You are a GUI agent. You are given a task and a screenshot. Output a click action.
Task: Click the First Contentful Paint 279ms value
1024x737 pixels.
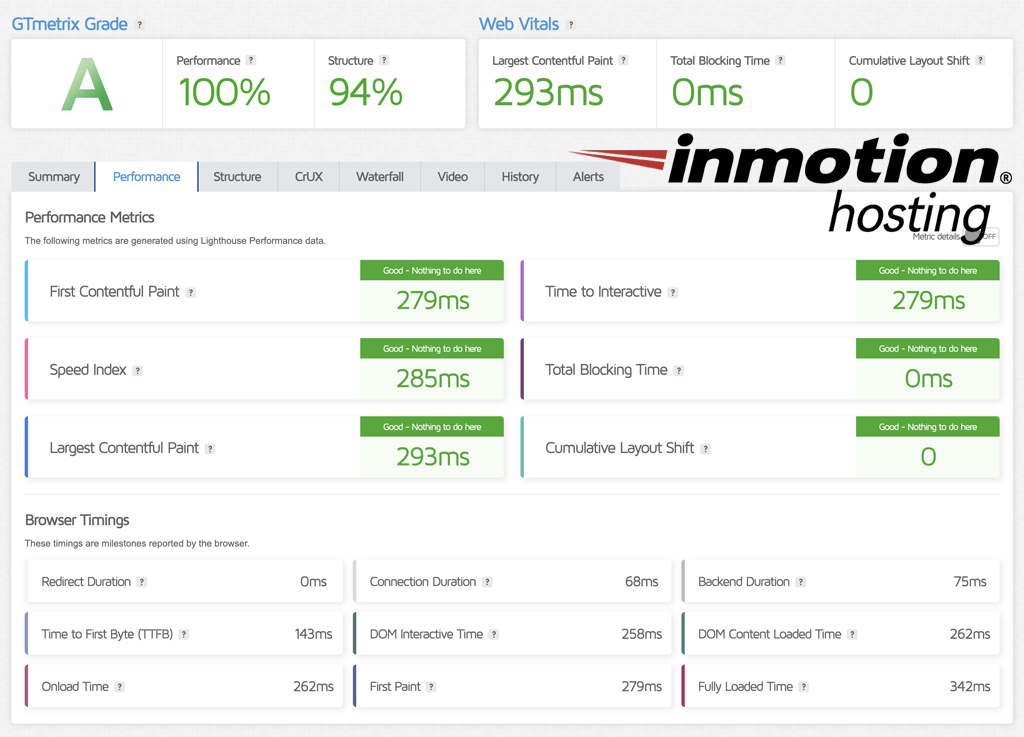click(433, 301)
